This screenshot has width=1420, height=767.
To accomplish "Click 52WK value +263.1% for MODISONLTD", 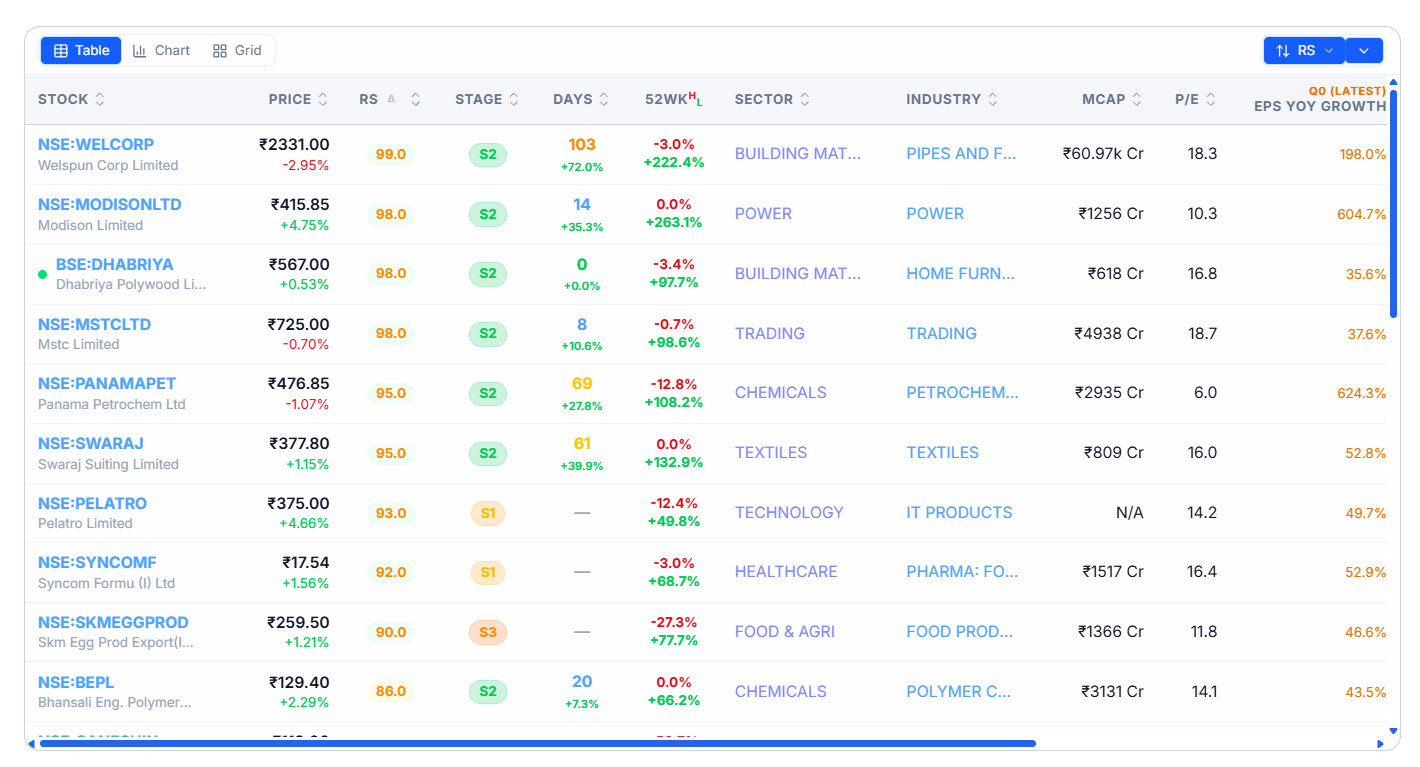I will click(674, 222).
